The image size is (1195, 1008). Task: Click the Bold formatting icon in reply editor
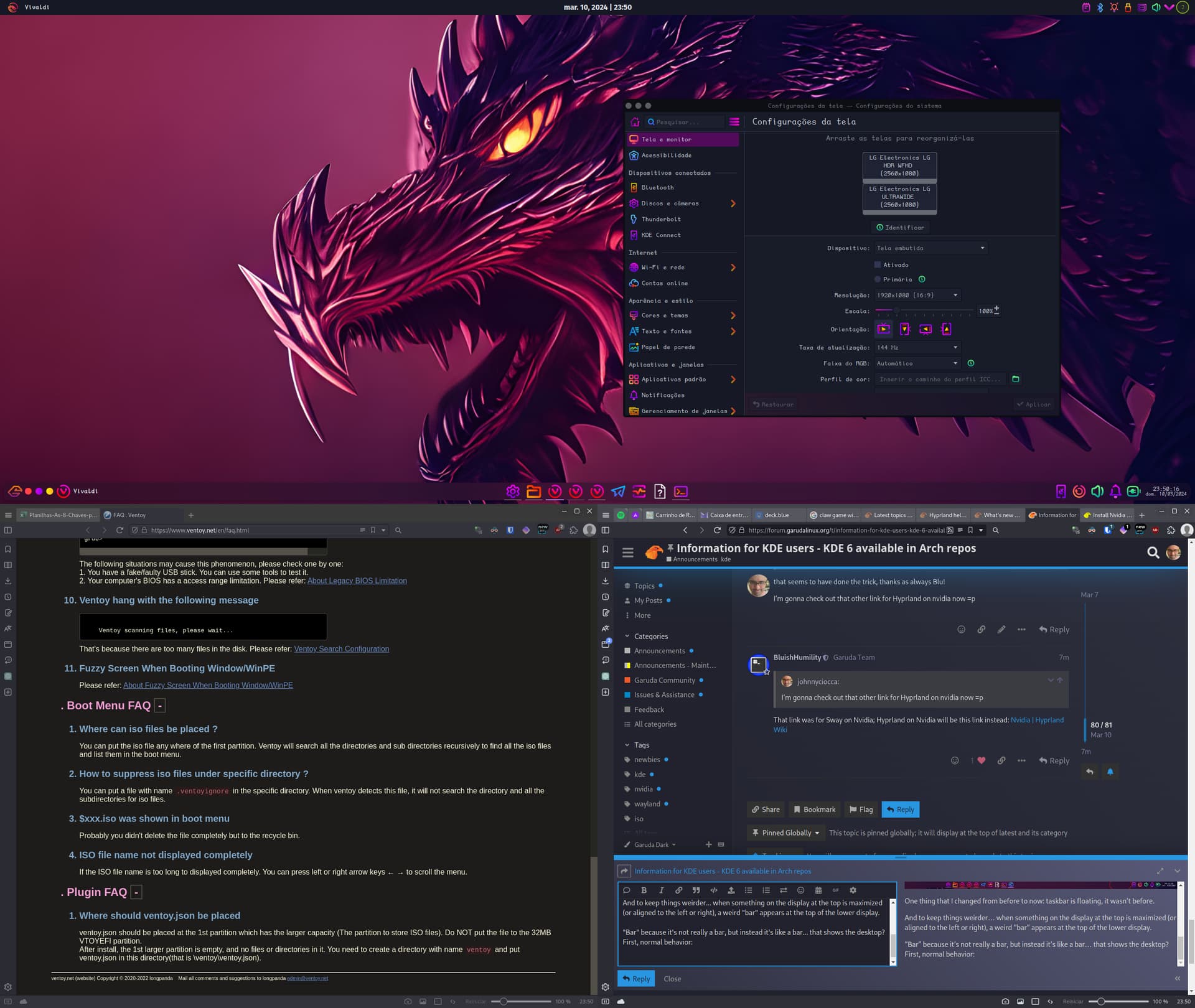(x=644, y=890)
